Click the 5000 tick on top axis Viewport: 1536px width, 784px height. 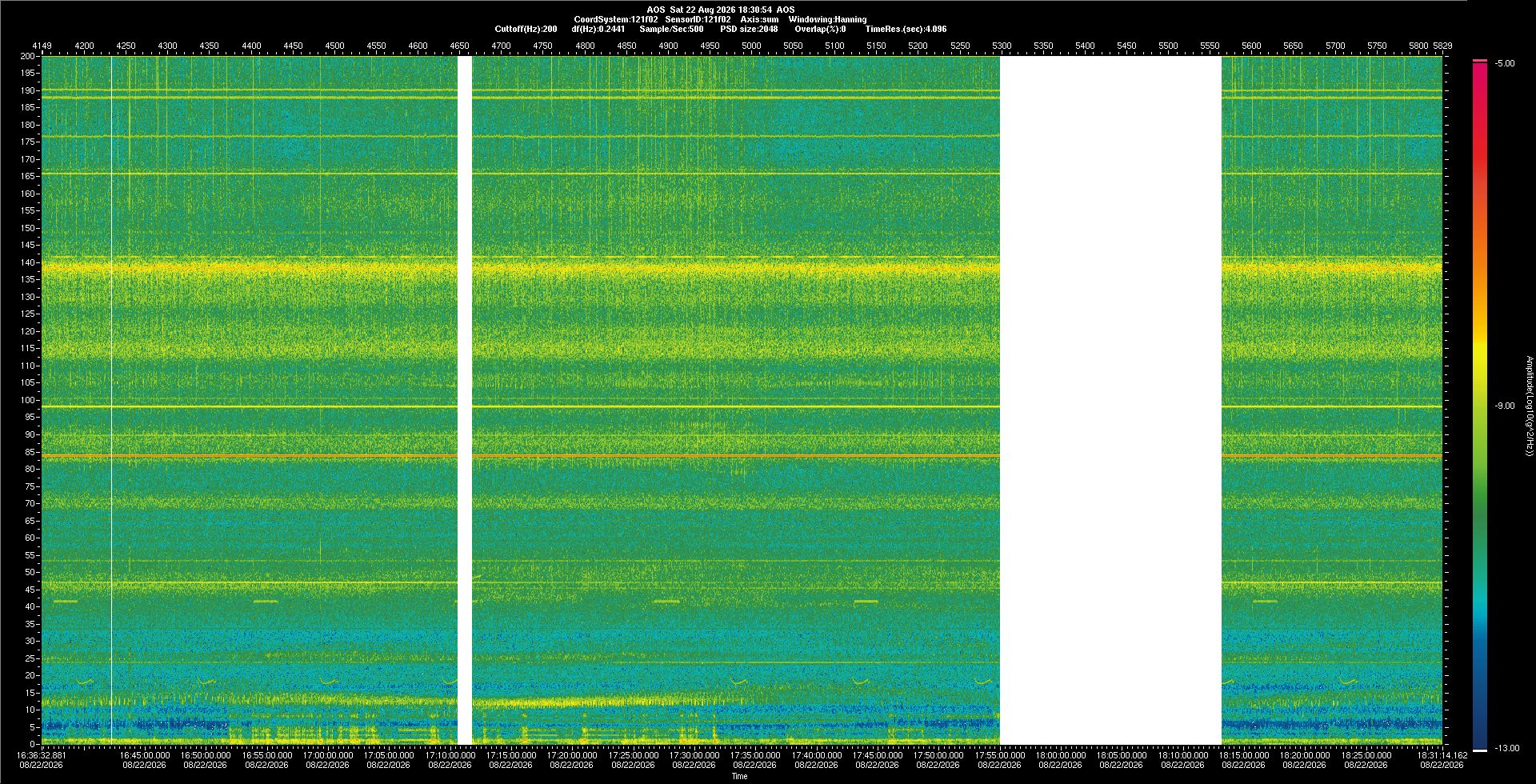(751, 46)
